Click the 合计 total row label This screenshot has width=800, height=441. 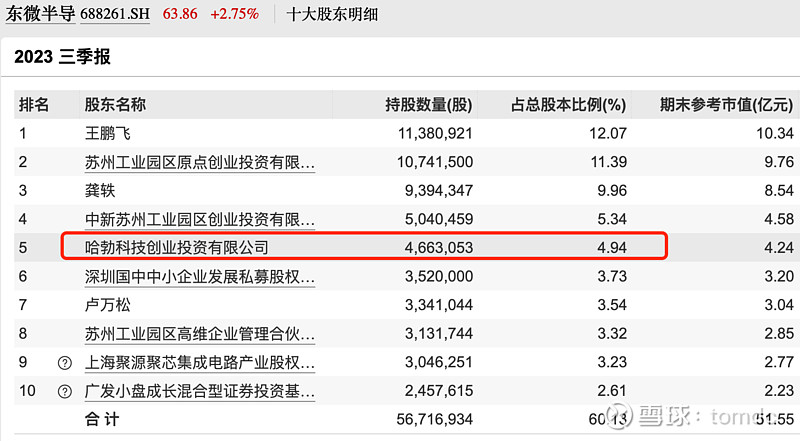click(x=102, y=420)
